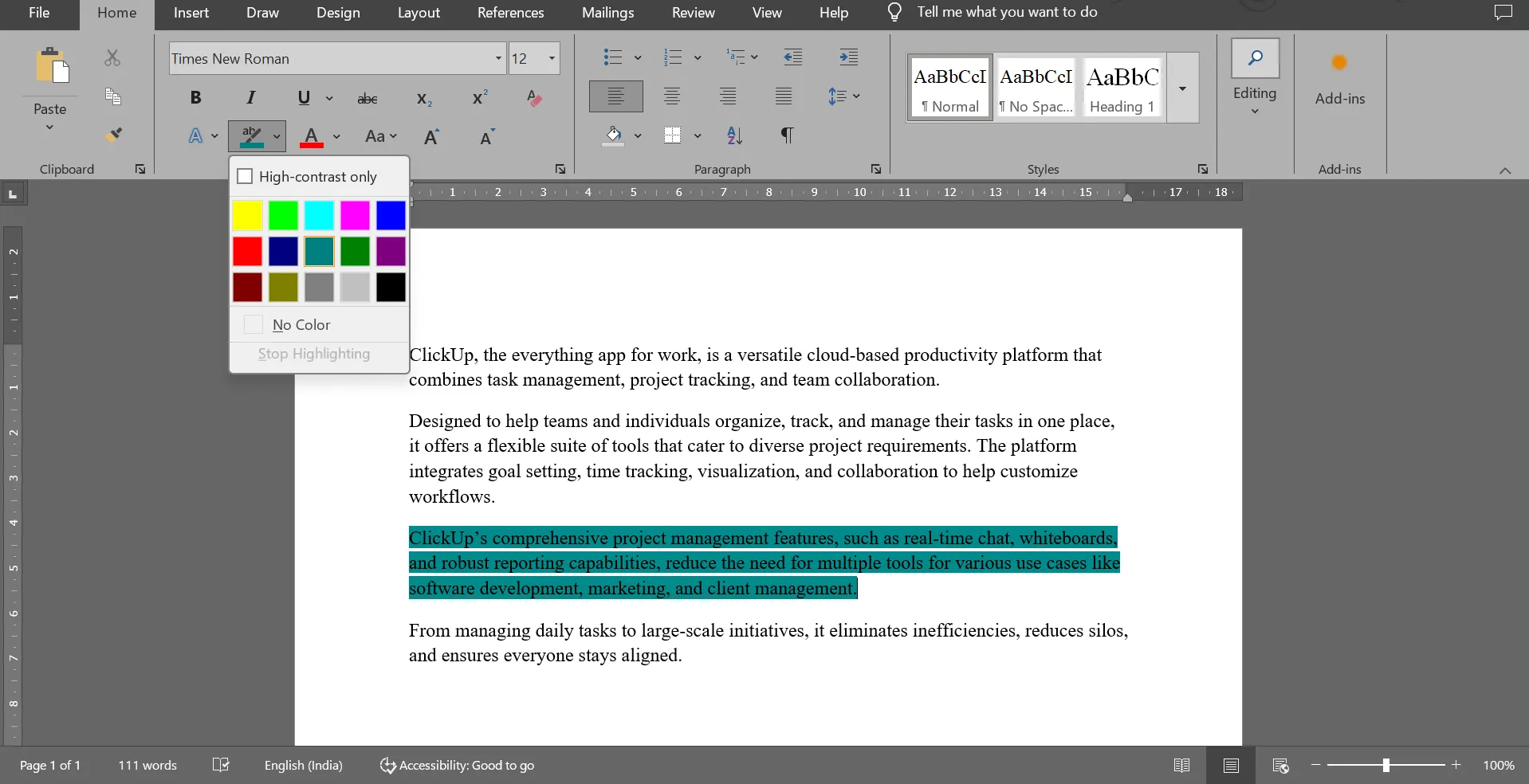The height and width of the screenshot is (784, 1529).
Task: Apply the Heading 1 style
Action: coord(1122,88)
